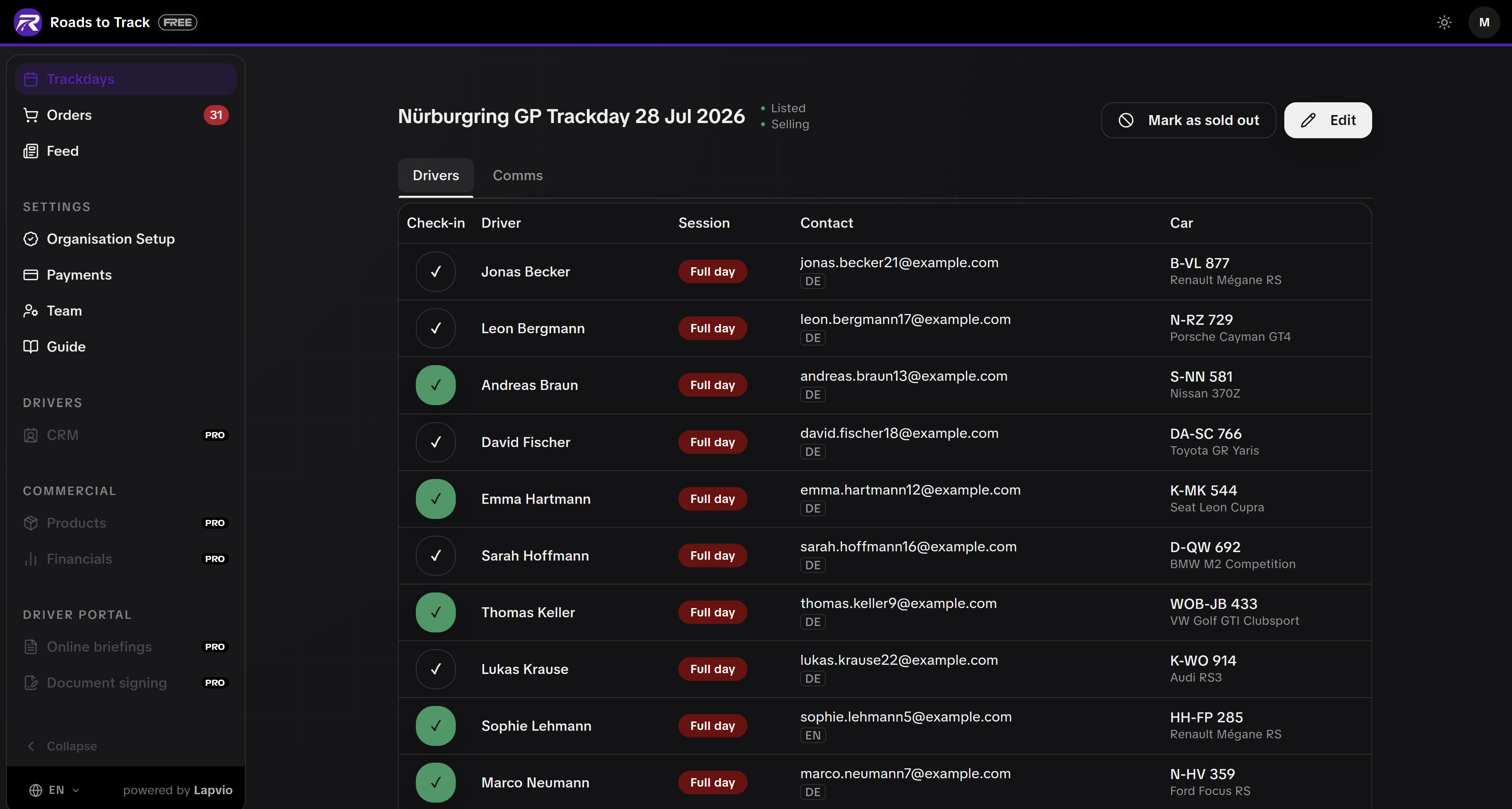The height and width of the screenshot is (809, 1512).
Task: Click the Driver column header
Action: pos(501,223)
